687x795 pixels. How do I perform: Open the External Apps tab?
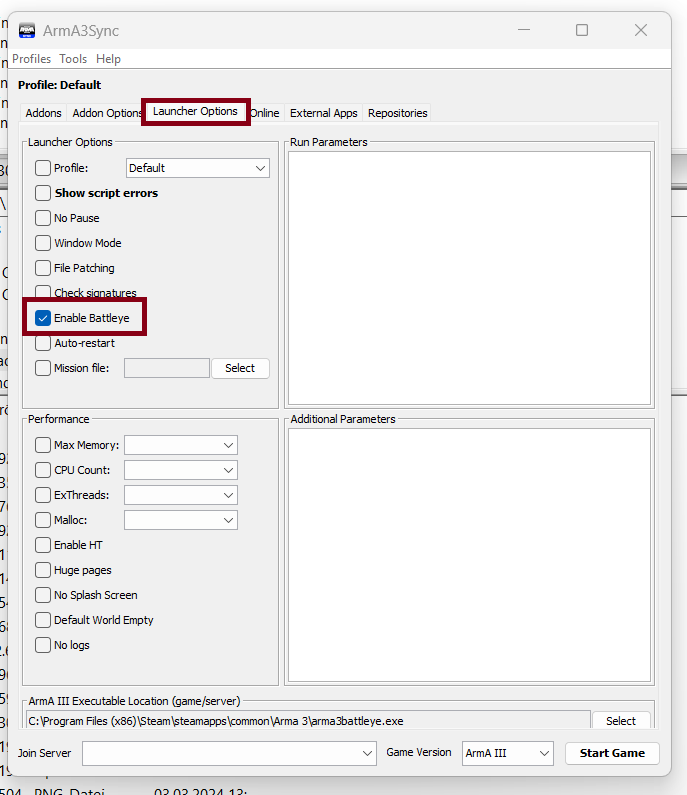323,113
